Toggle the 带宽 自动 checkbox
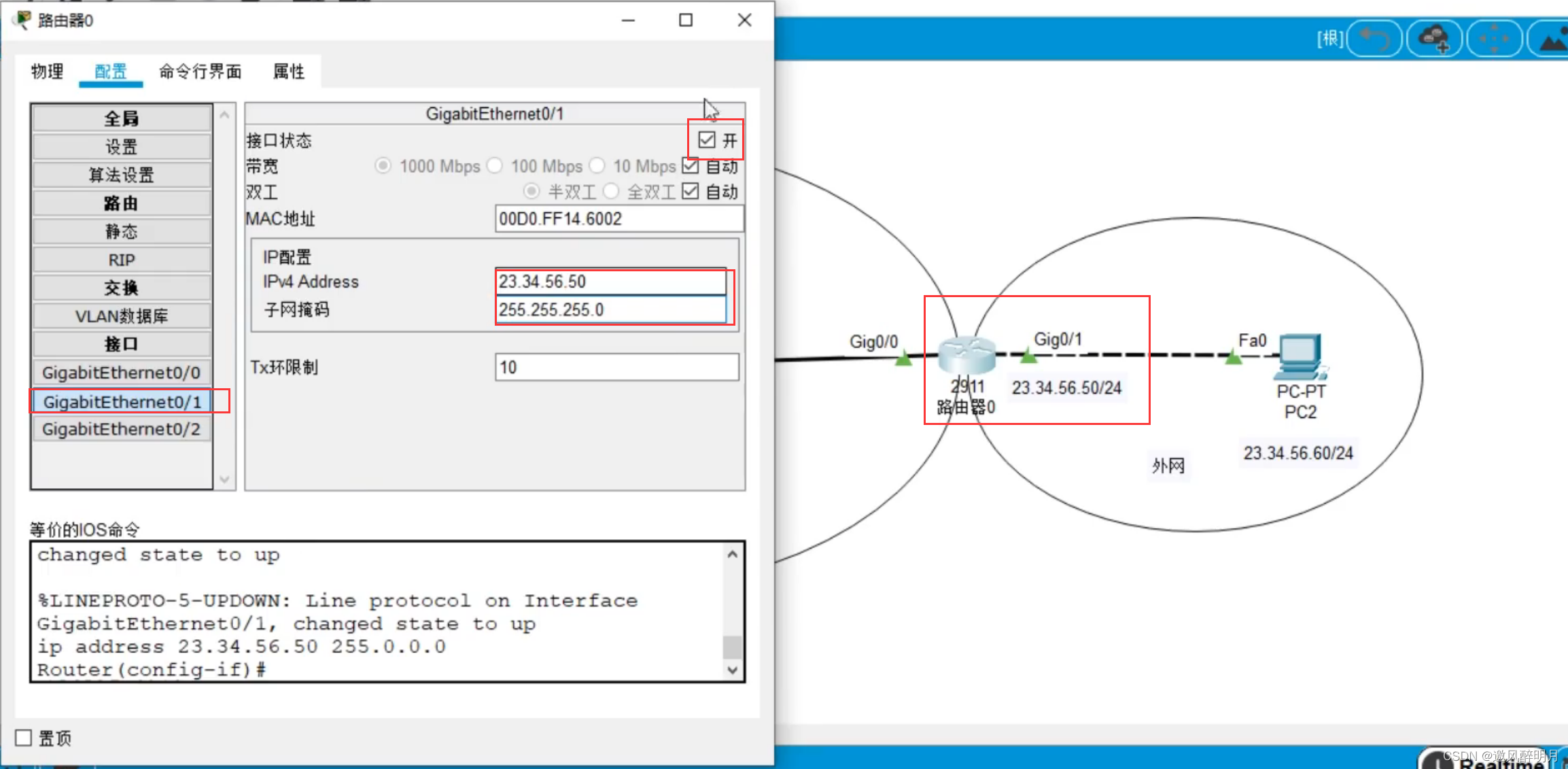The height and width of the screenshot is (769, 1568). 691,166
